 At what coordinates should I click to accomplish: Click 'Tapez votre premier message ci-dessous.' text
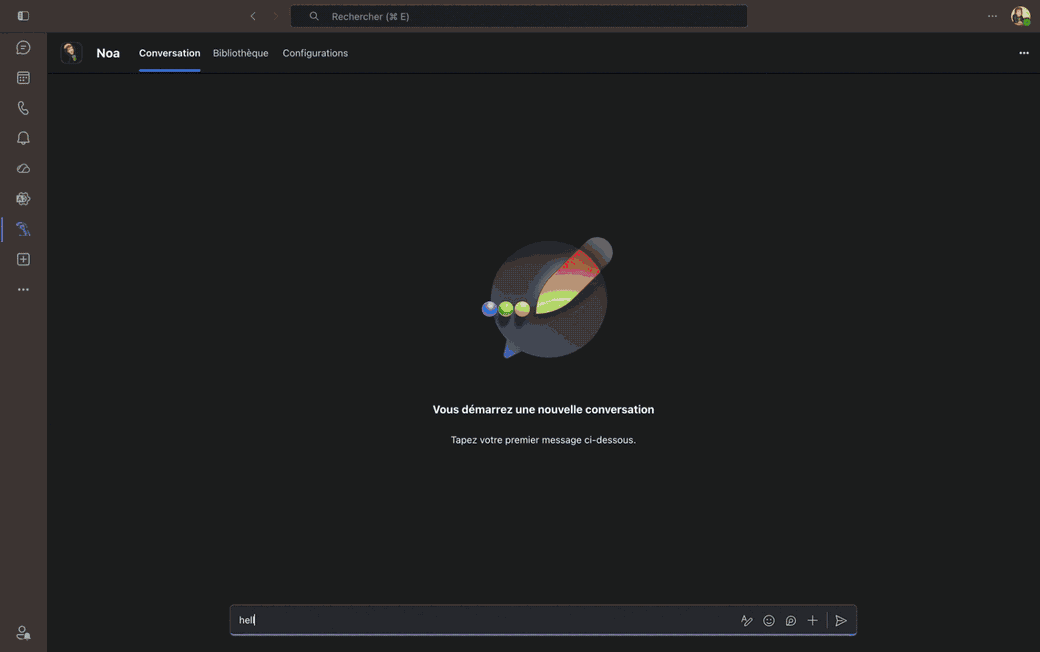tap(543, 440)
